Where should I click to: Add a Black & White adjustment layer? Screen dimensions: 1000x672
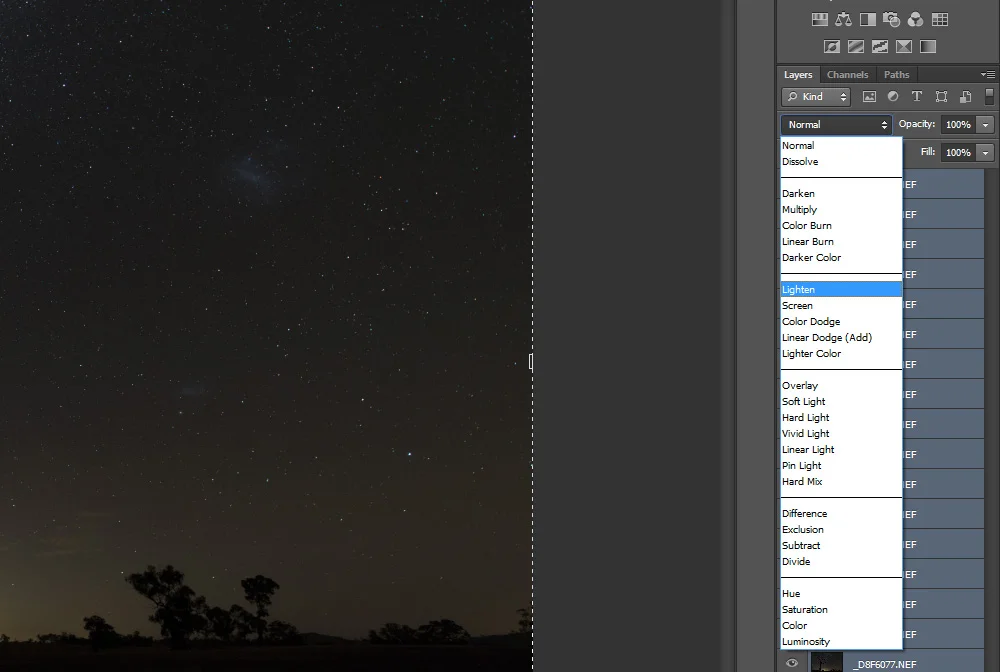tap(867, 20)
